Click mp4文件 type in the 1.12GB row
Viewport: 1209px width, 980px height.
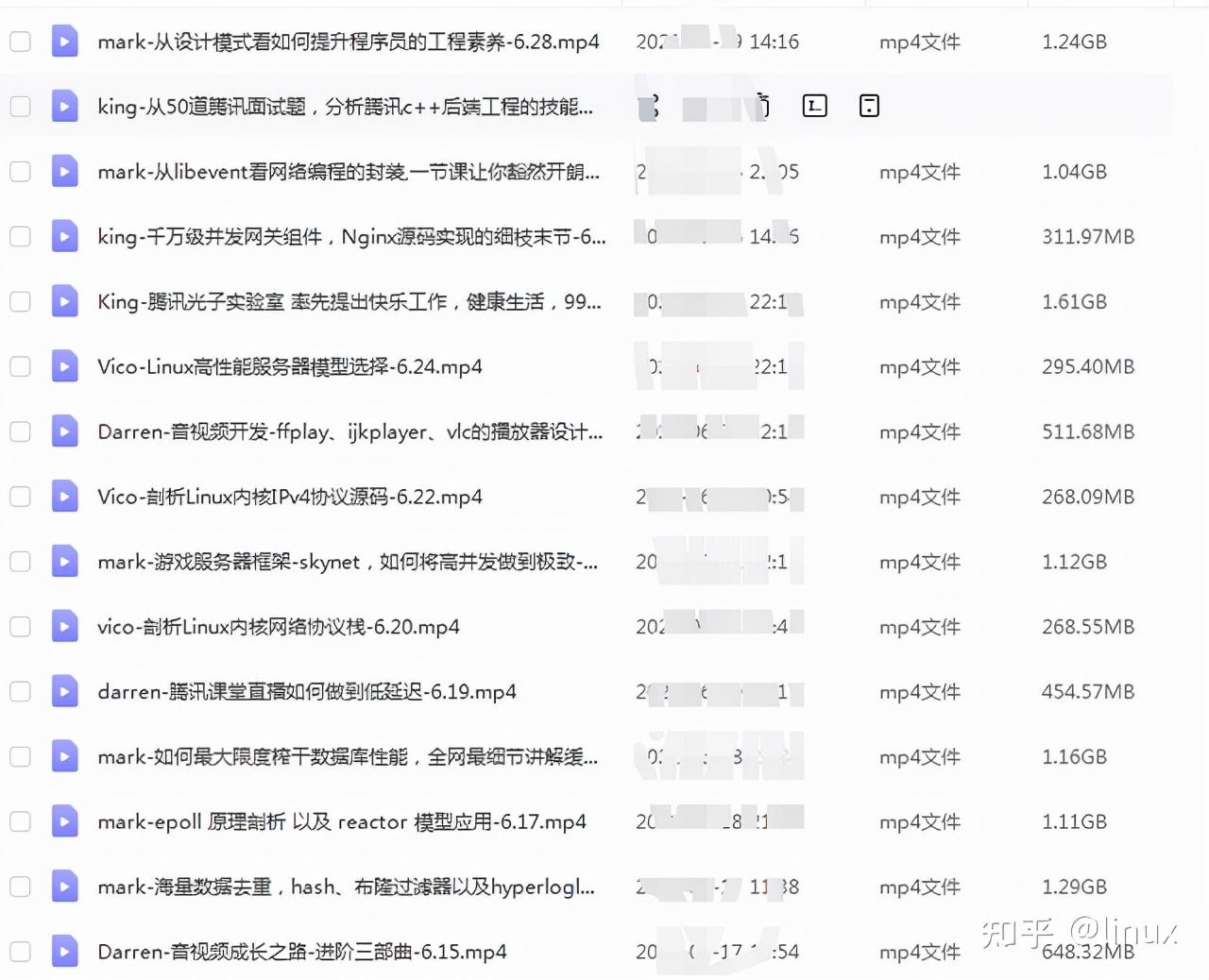[x=920, y=562]
